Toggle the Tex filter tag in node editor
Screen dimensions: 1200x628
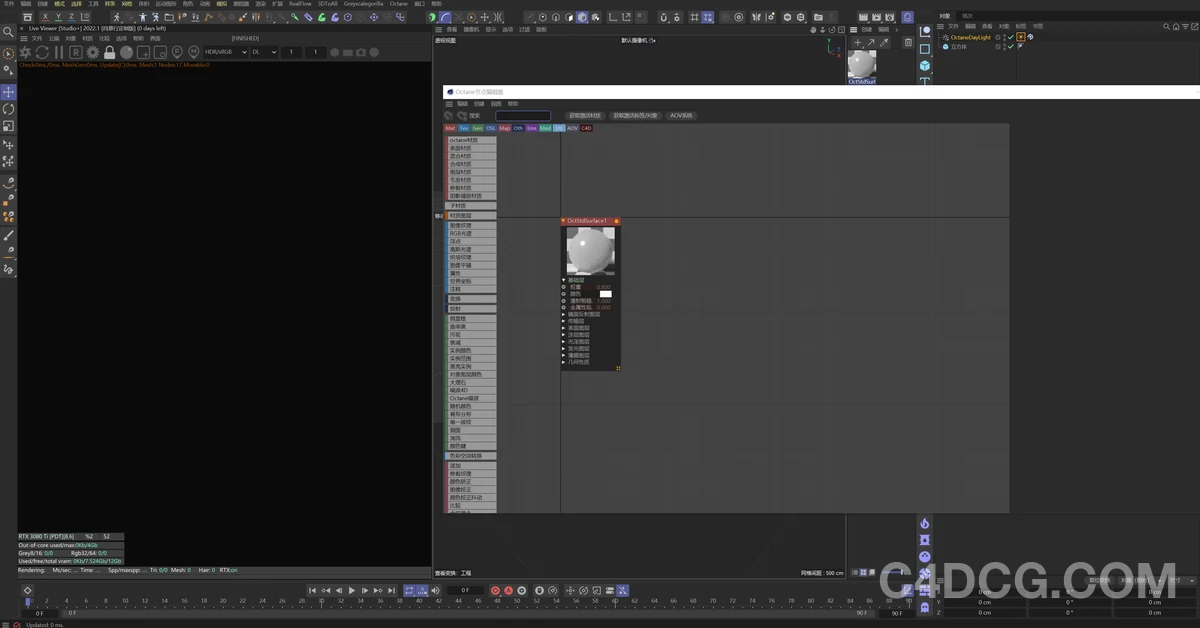[464, 128]
